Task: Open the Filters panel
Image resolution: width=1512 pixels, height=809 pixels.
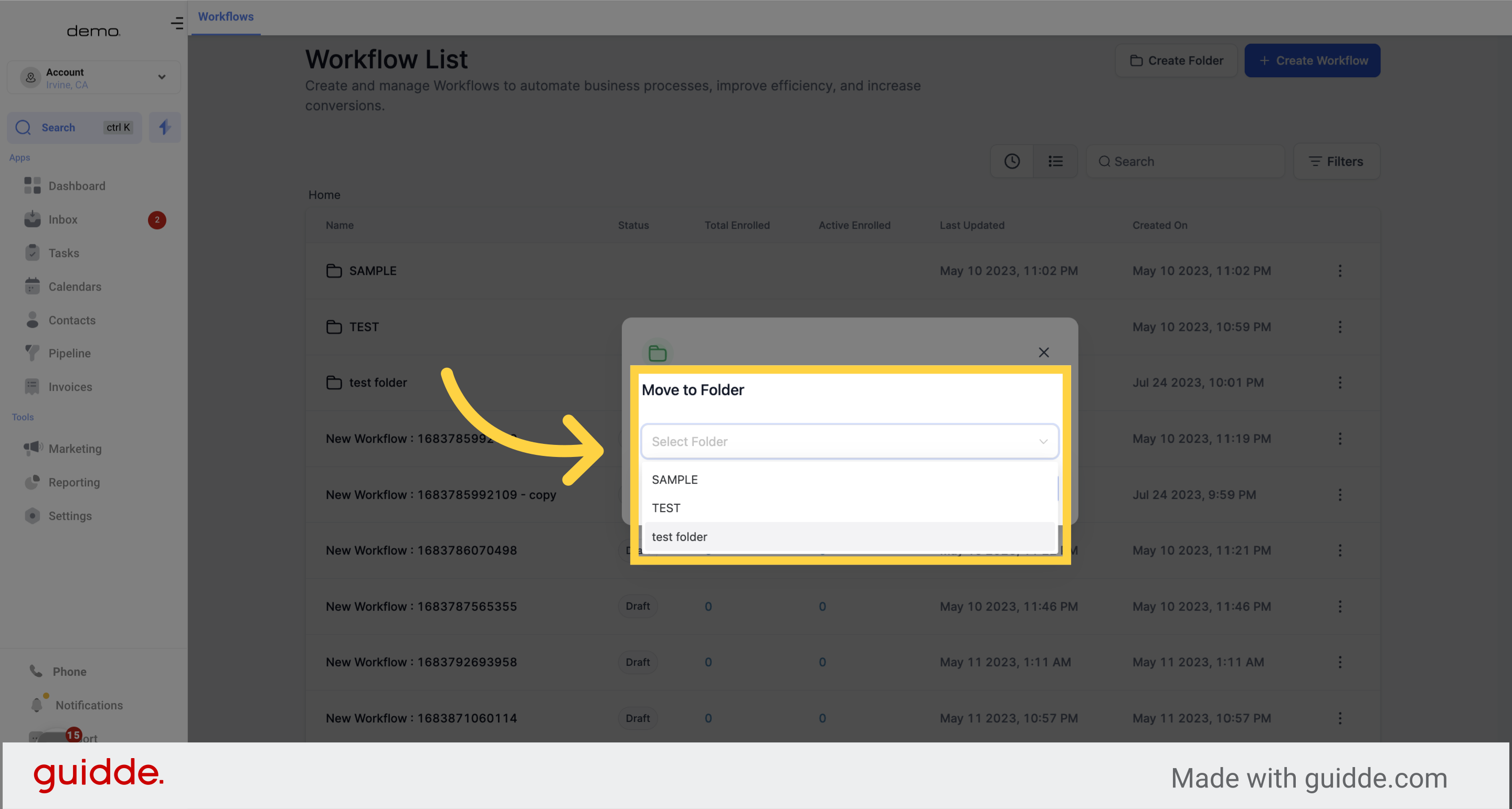Action: pyautogui.click(x=1337, y=162)
